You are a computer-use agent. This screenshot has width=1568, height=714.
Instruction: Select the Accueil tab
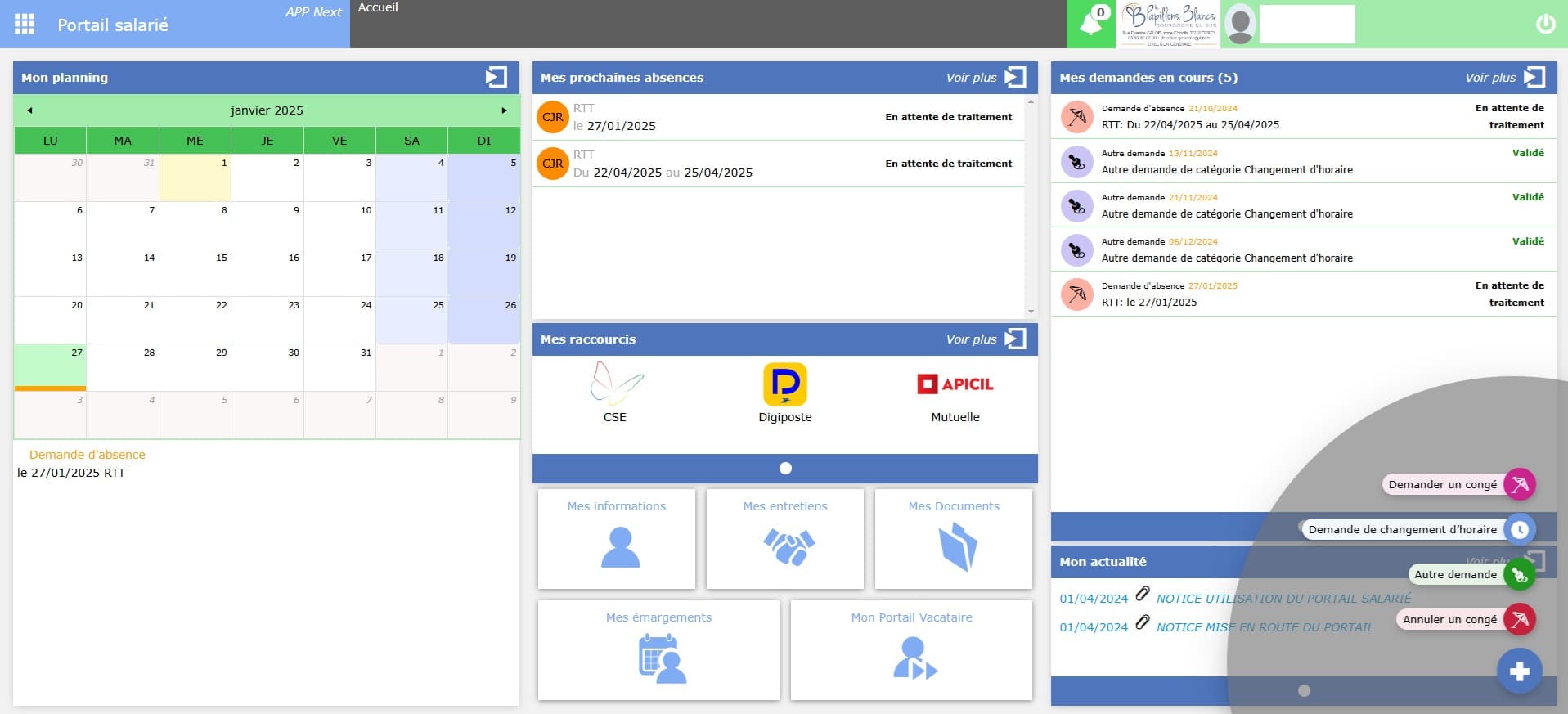pyautogui.click(x=378, y=7)
